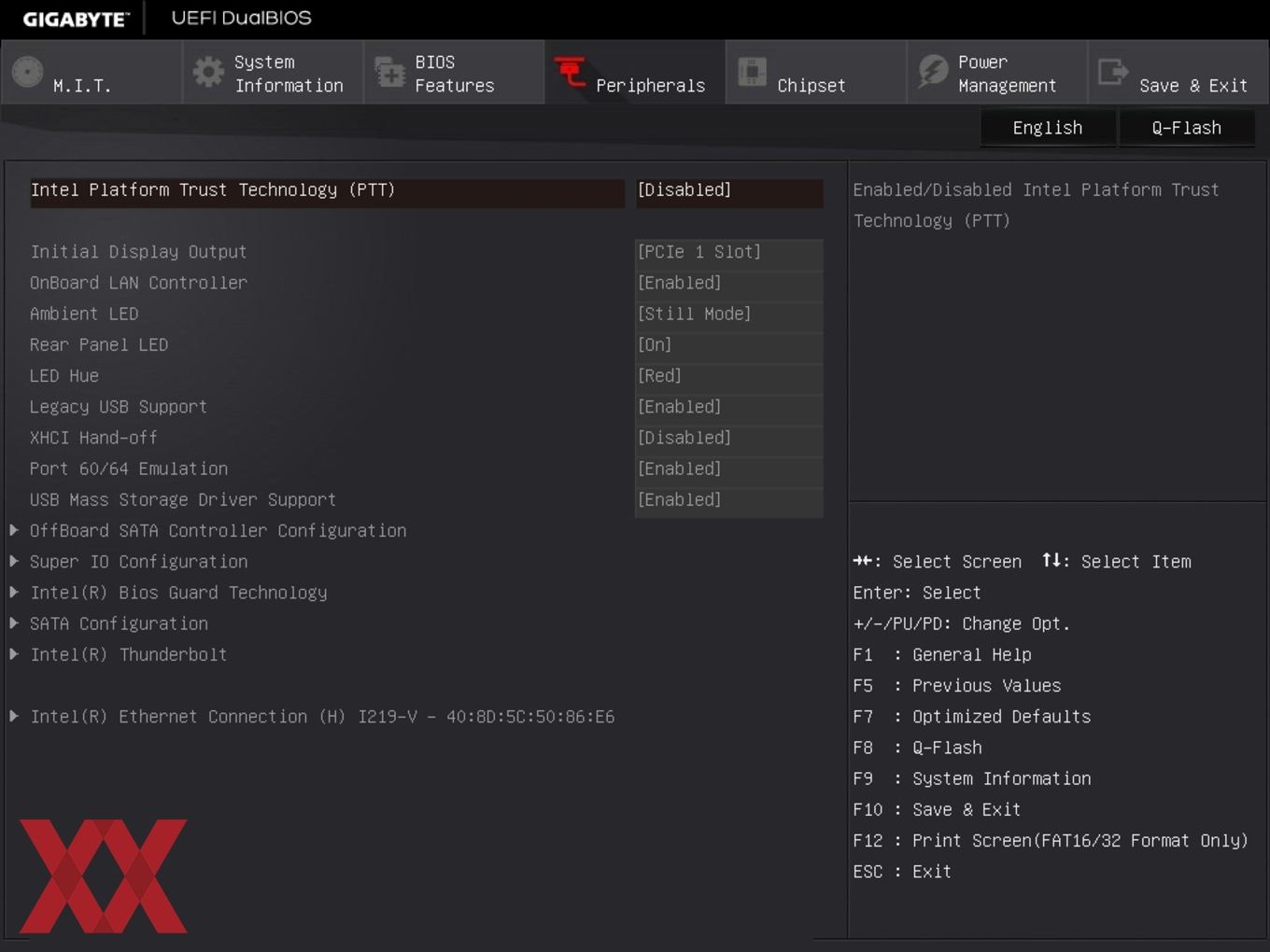
Task: Go to the Chipset tab
Action: [x=815, y=72]
